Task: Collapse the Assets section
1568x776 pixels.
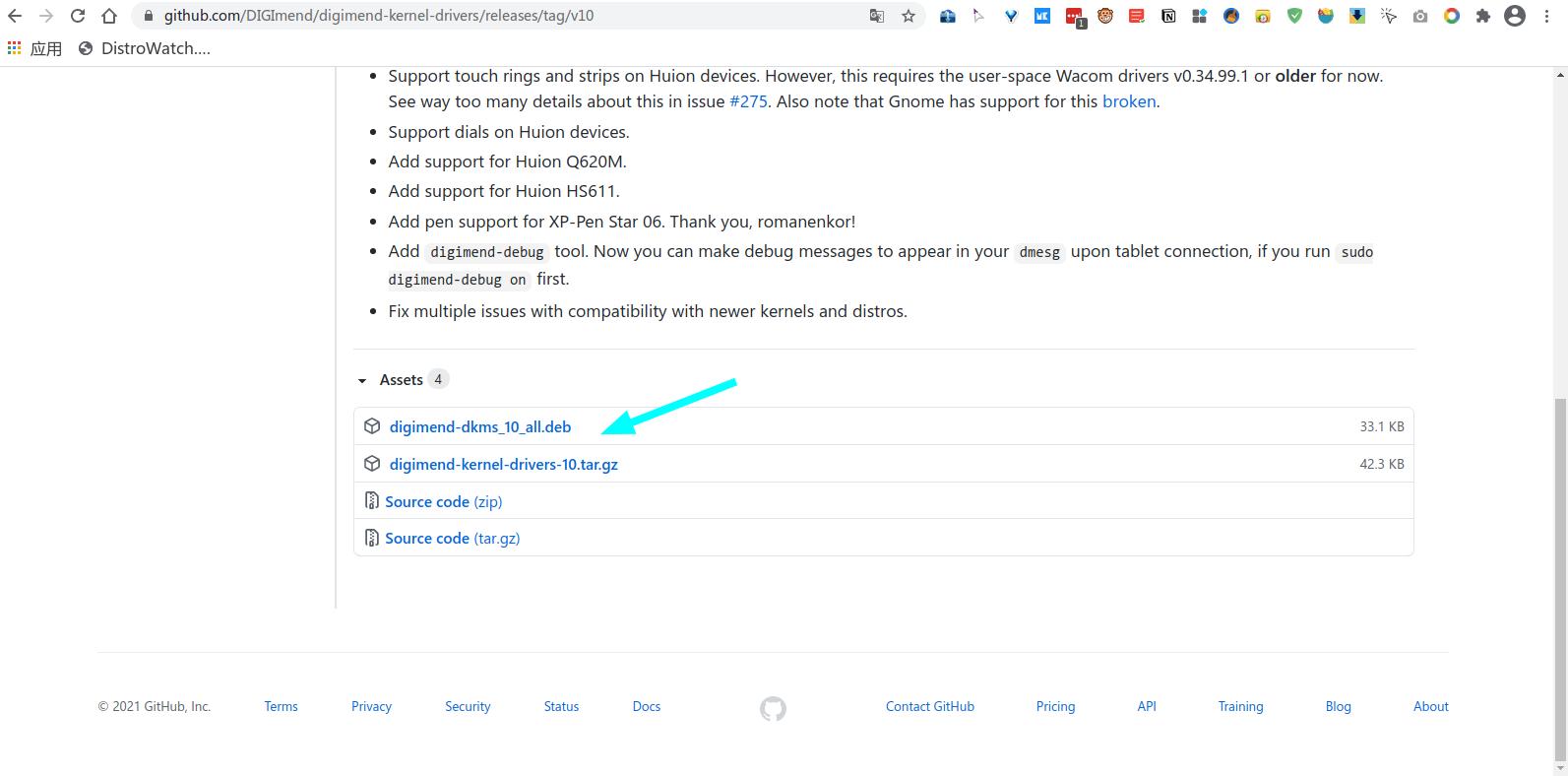Action: (401, 379)
